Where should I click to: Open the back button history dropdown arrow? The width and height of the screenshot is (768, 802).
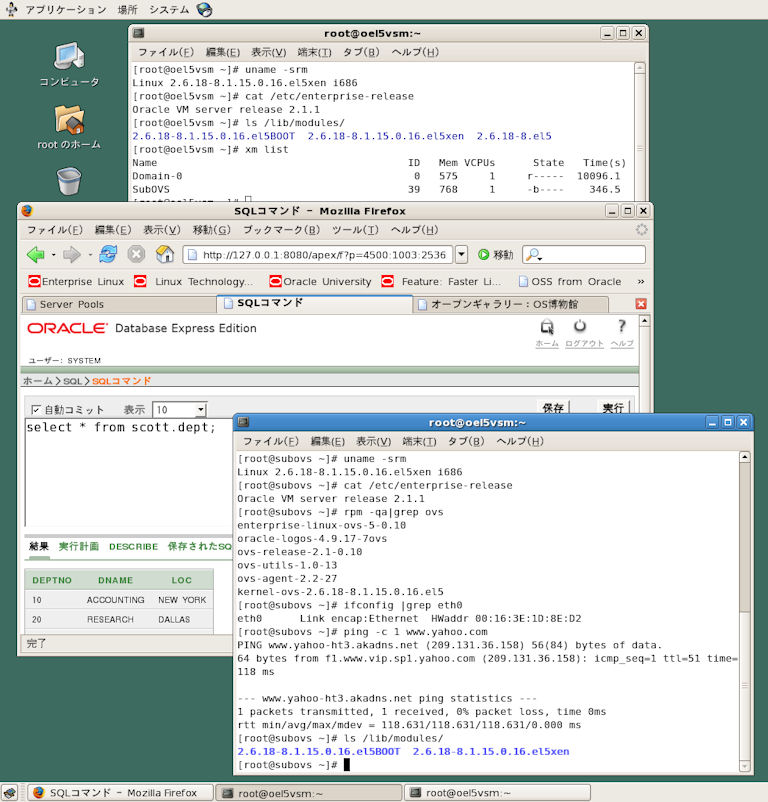(x=53, y=254)
